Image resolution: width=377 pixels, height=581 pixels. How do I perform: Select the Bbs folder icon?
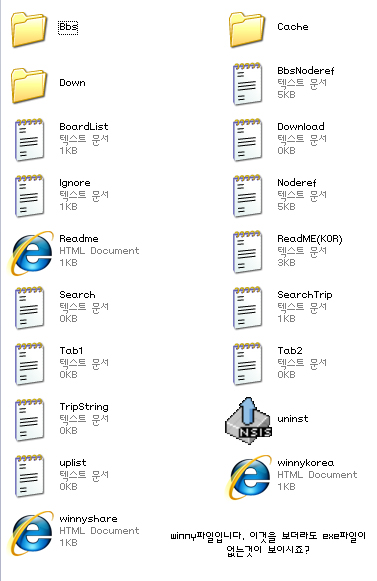click(29, 30)
